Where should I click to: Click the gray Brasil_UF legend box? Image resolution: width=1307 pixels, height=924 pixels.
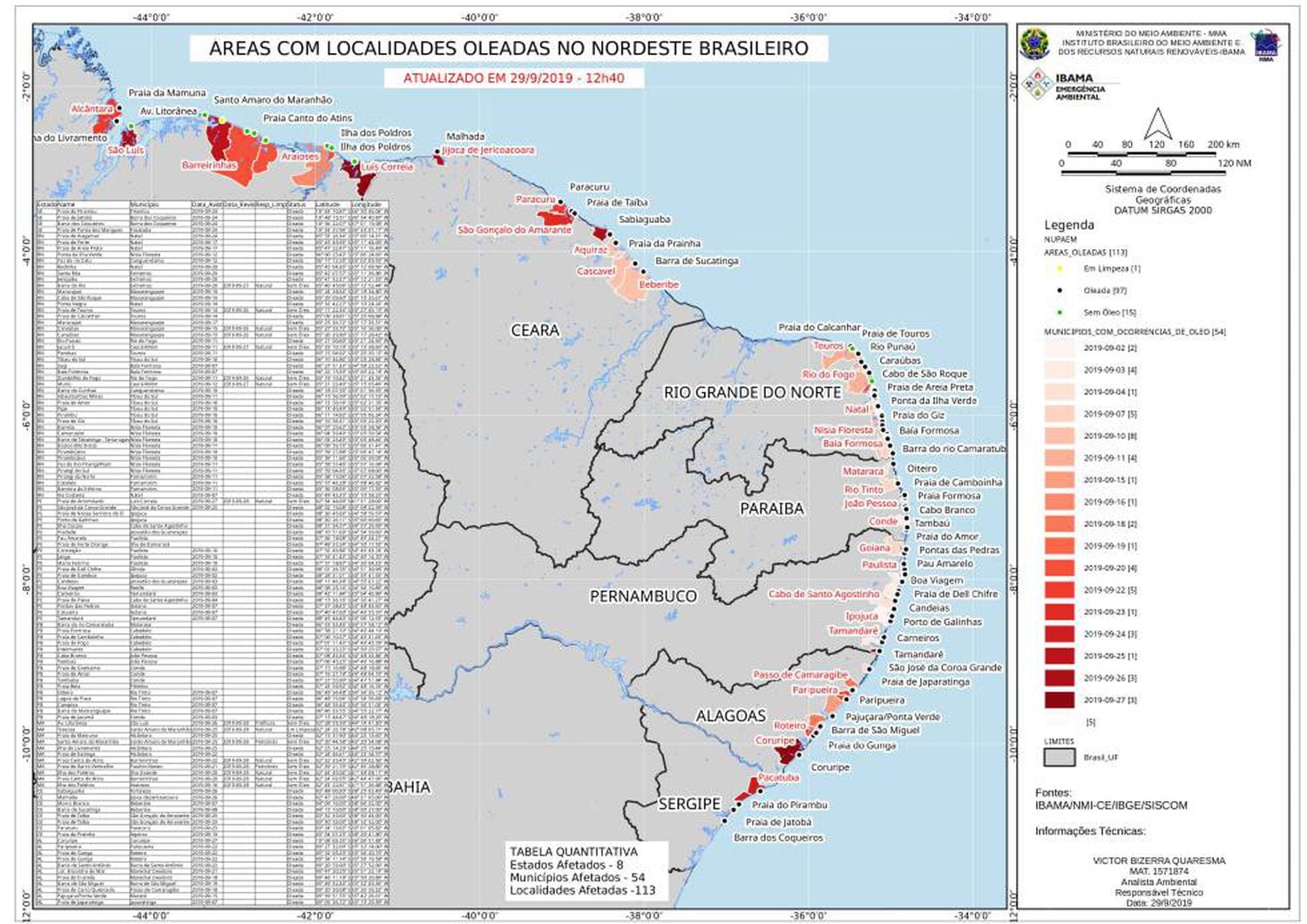pyautogui.click(x=1059, y=758)
